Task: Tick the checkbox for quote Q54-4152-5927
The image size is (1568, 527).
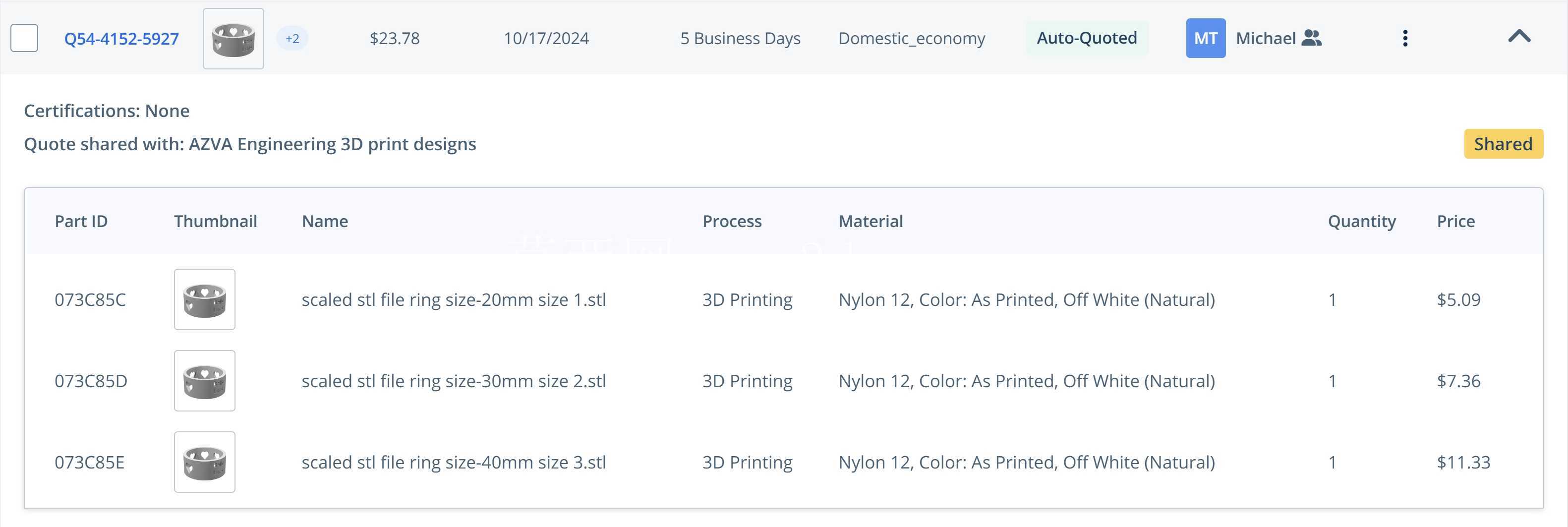Action: (24, 38)
